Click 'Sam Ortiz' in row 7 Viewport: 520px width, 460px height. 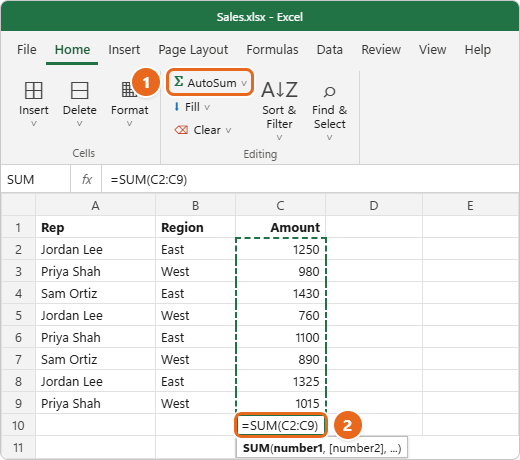coord(95,359)
